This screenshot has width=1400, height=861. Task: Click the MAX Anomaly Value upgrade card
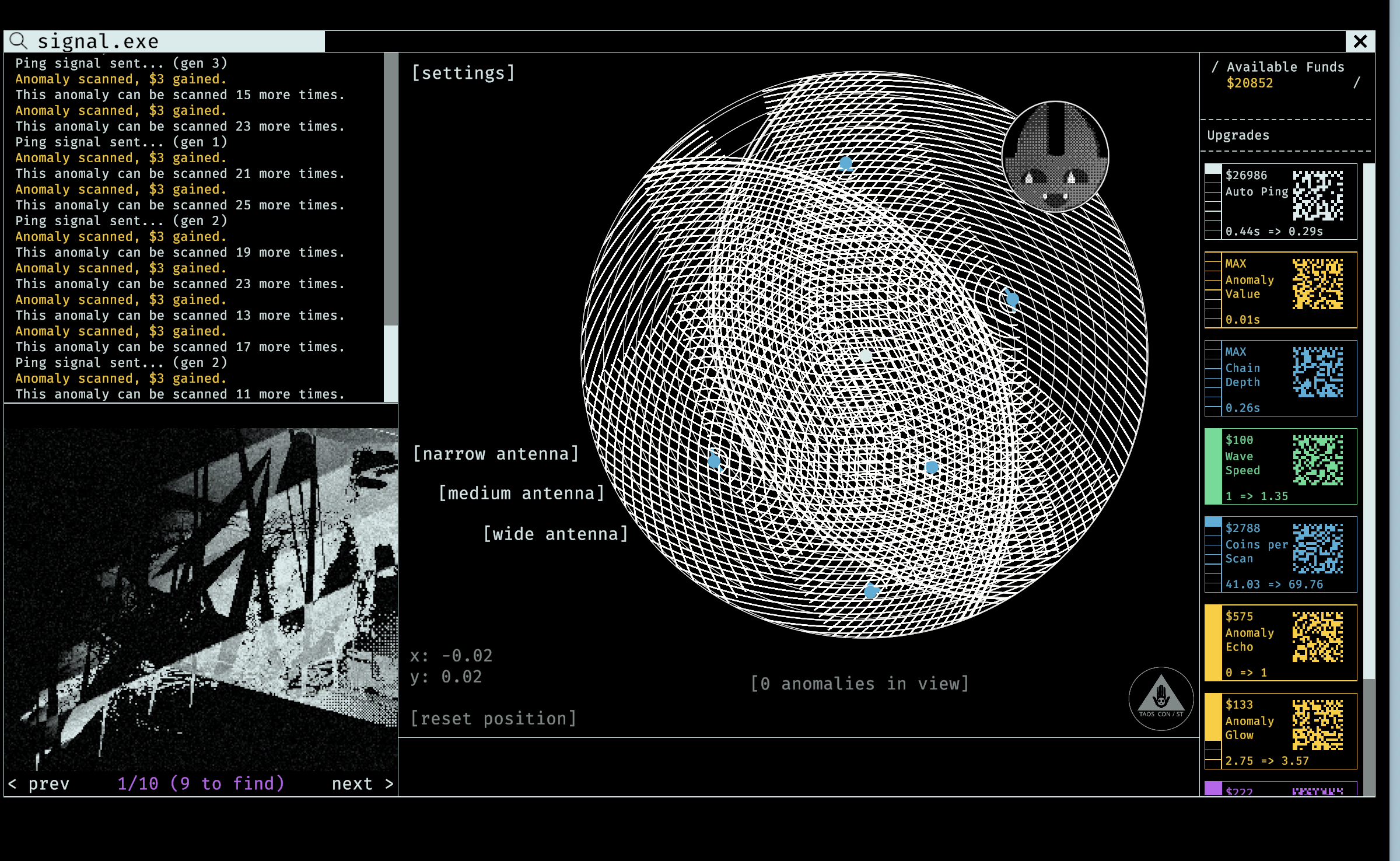1281,290
